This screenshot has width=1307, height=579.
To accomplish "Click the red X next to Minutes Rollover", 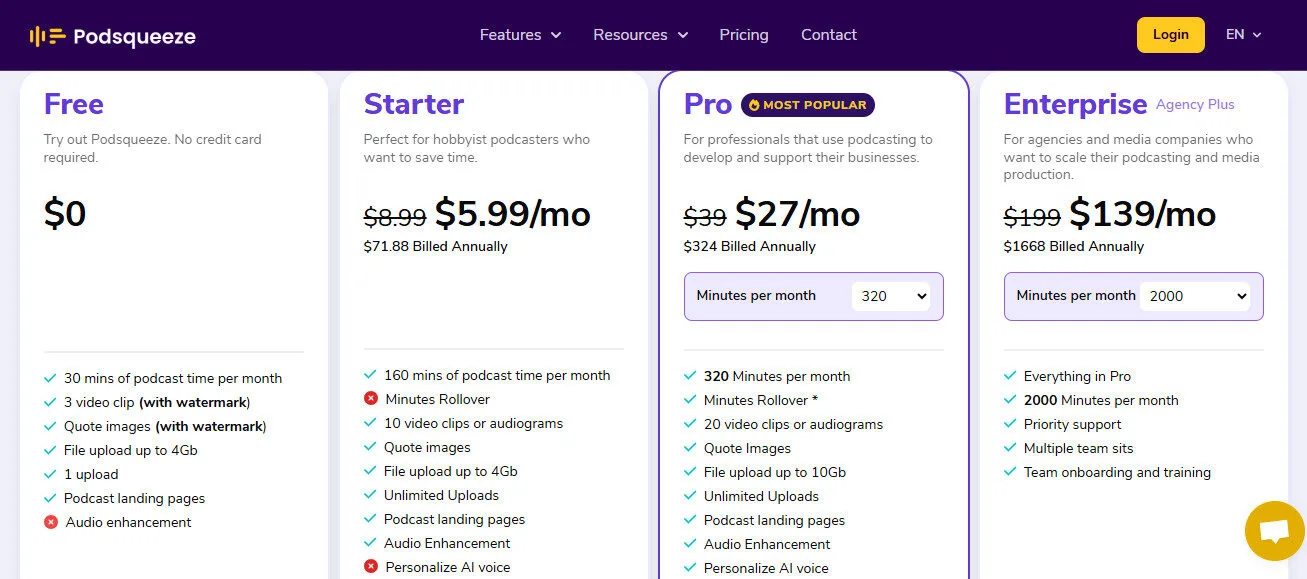I will (370, 399).
